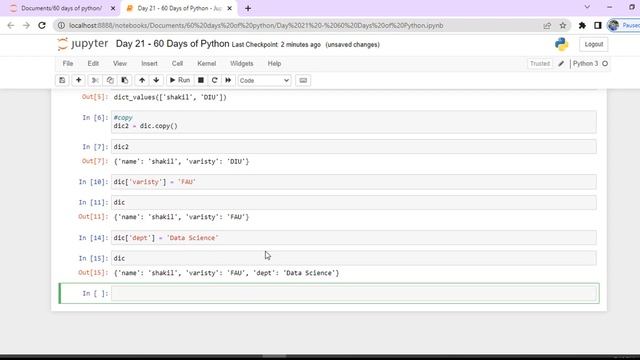Viewport: 640px width, 360px height.
Task: Bookmark this page with star icon
Action: (563, 25)
